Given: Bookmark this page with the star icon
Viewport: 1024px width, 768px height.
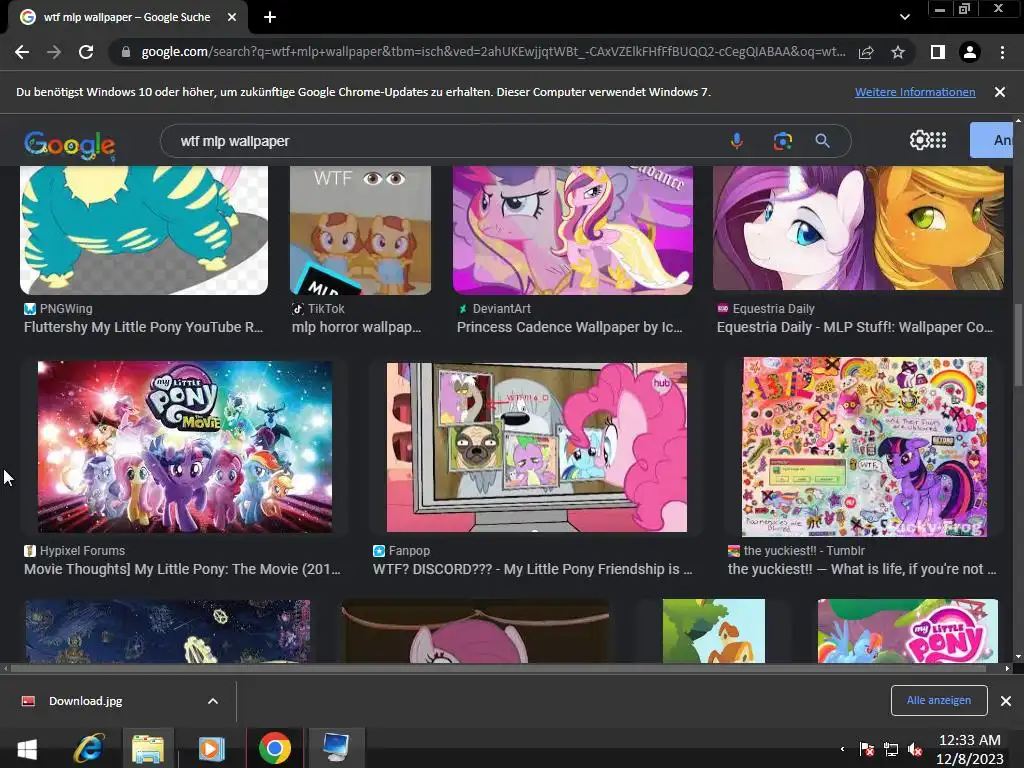Looking at the screenshot, I should (x=898, y=52).
